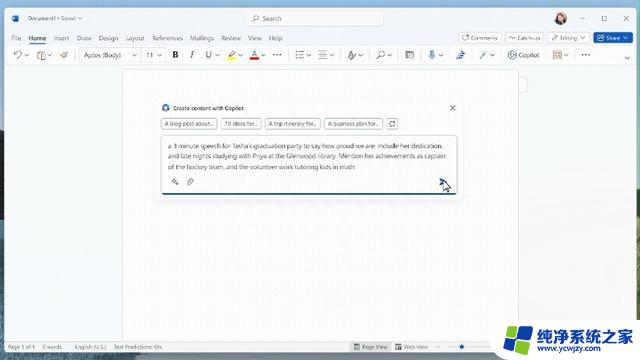Click the Search box in title bar

pyautogui.click(x=315, y=18)
